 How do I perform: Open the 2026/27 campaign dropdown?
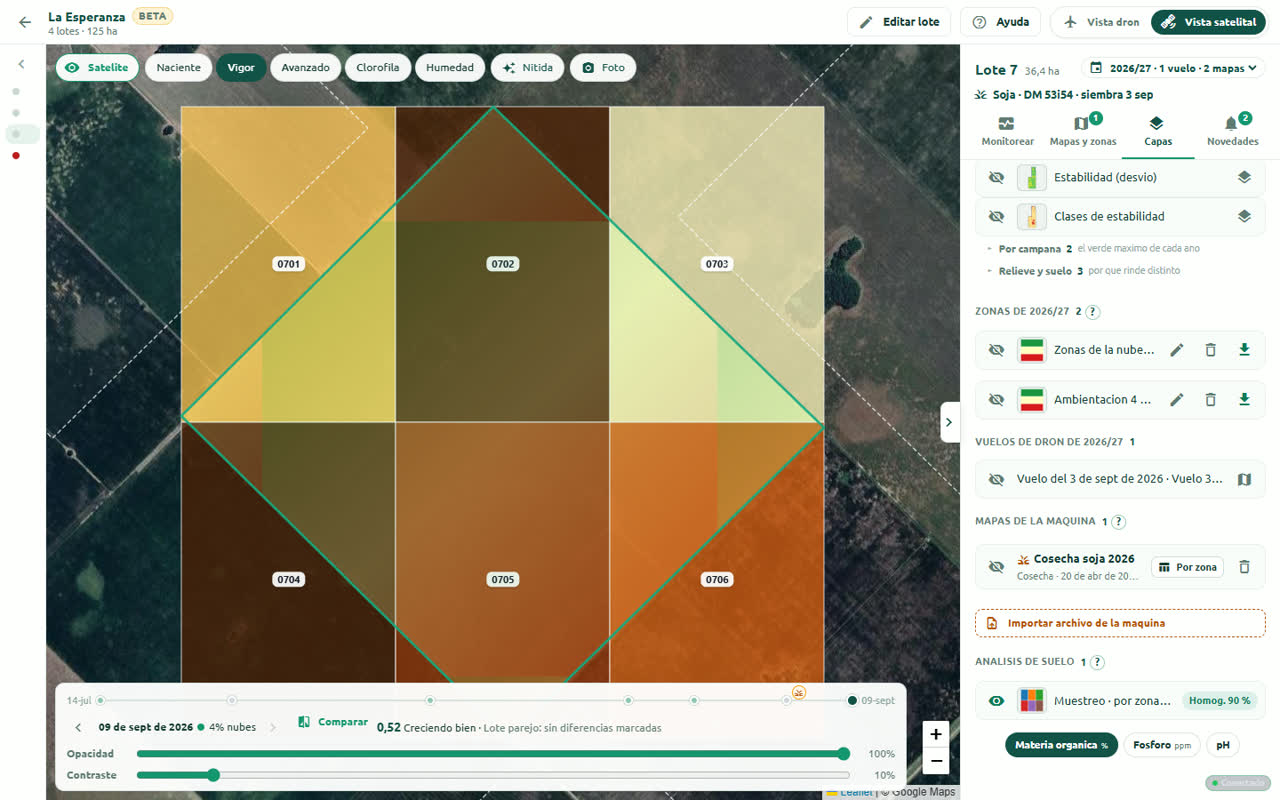pos(1174,68)
